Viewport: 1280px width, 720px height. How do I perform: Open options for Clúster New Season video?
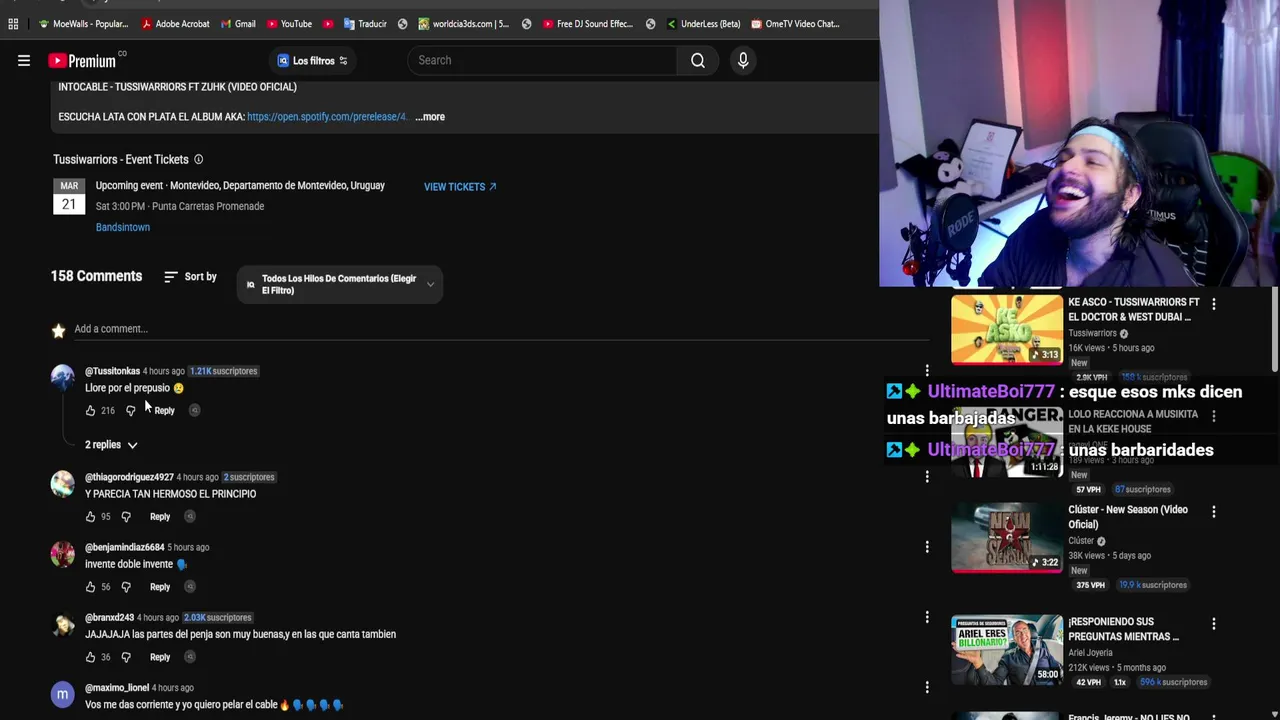pos(1214,512)
